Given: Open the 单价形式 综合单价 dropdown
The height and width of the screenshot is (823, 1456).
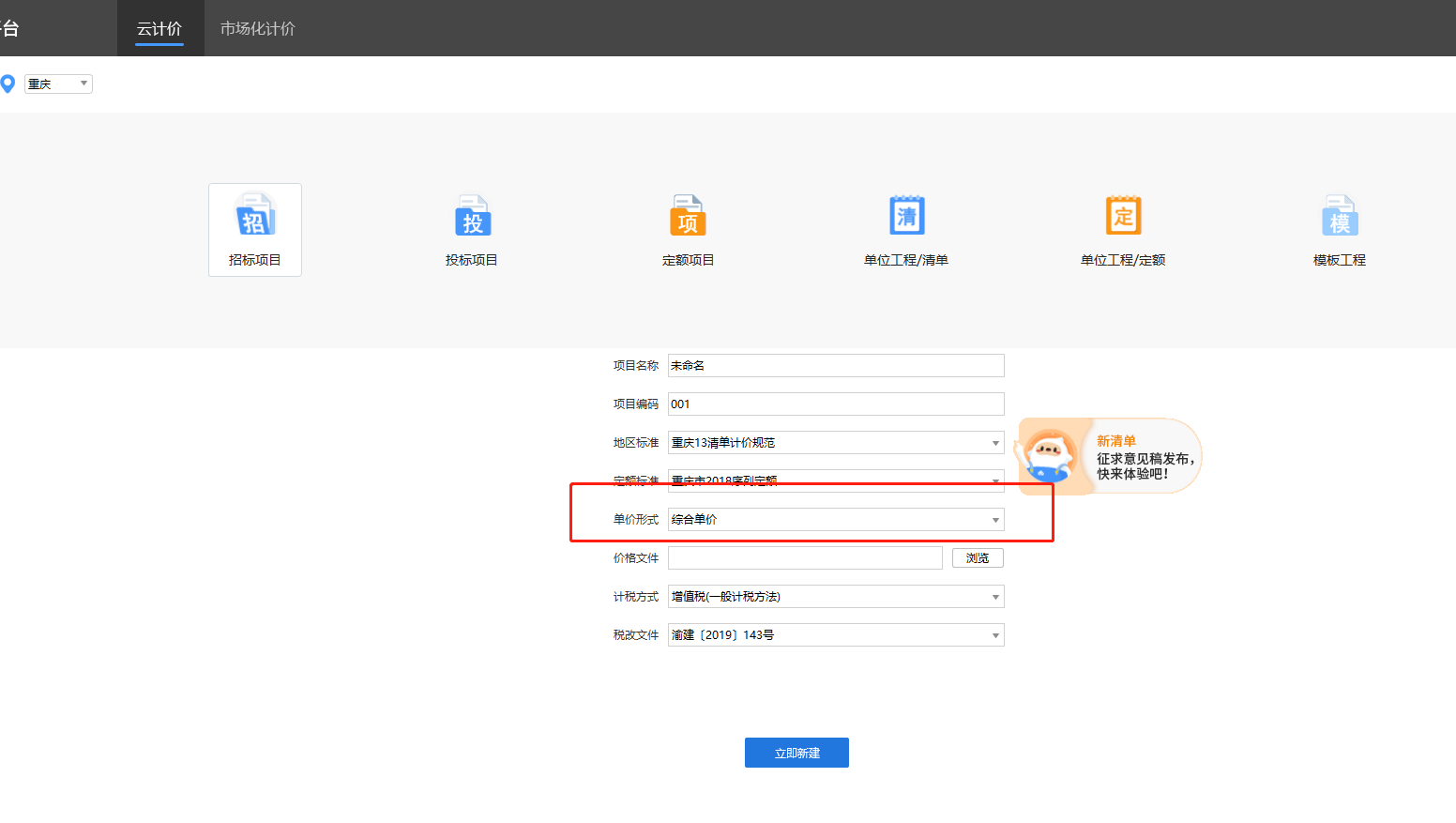Looking at the screenshot, I should pyautogui.click(x=836, y=519).
